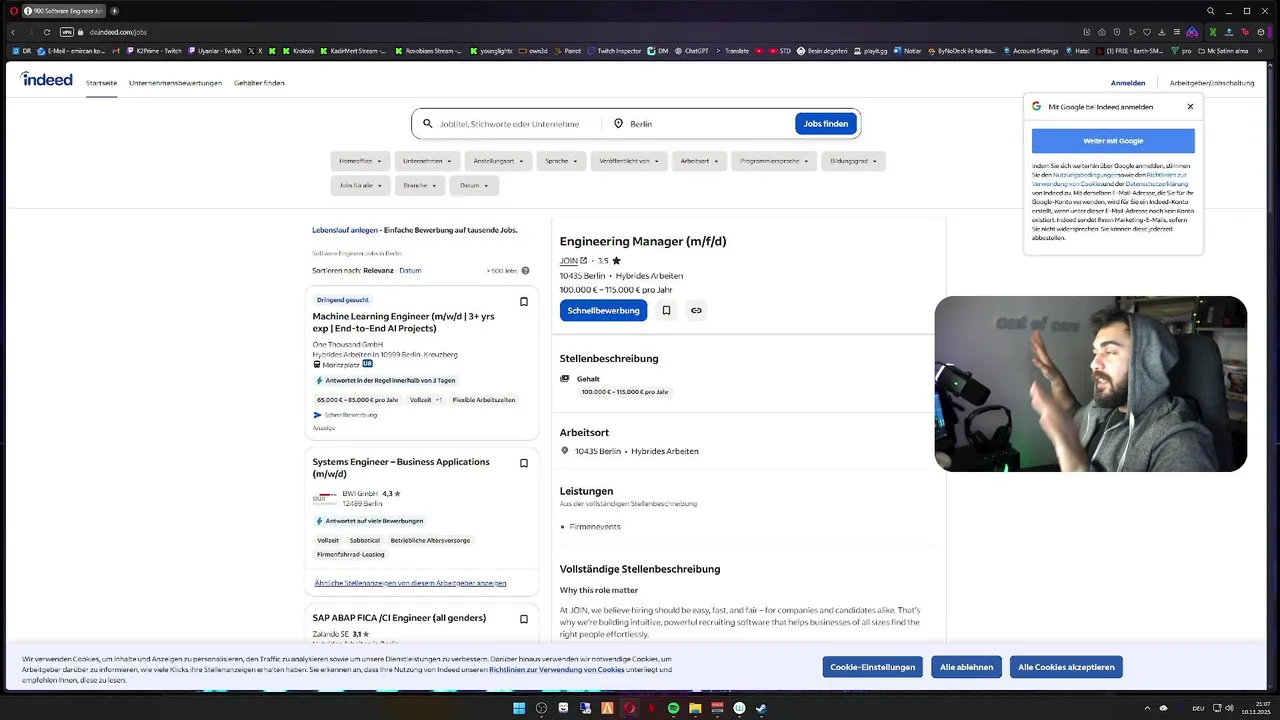
Task: Click the help icon next to > 900 Jobs
Action: 525,271
